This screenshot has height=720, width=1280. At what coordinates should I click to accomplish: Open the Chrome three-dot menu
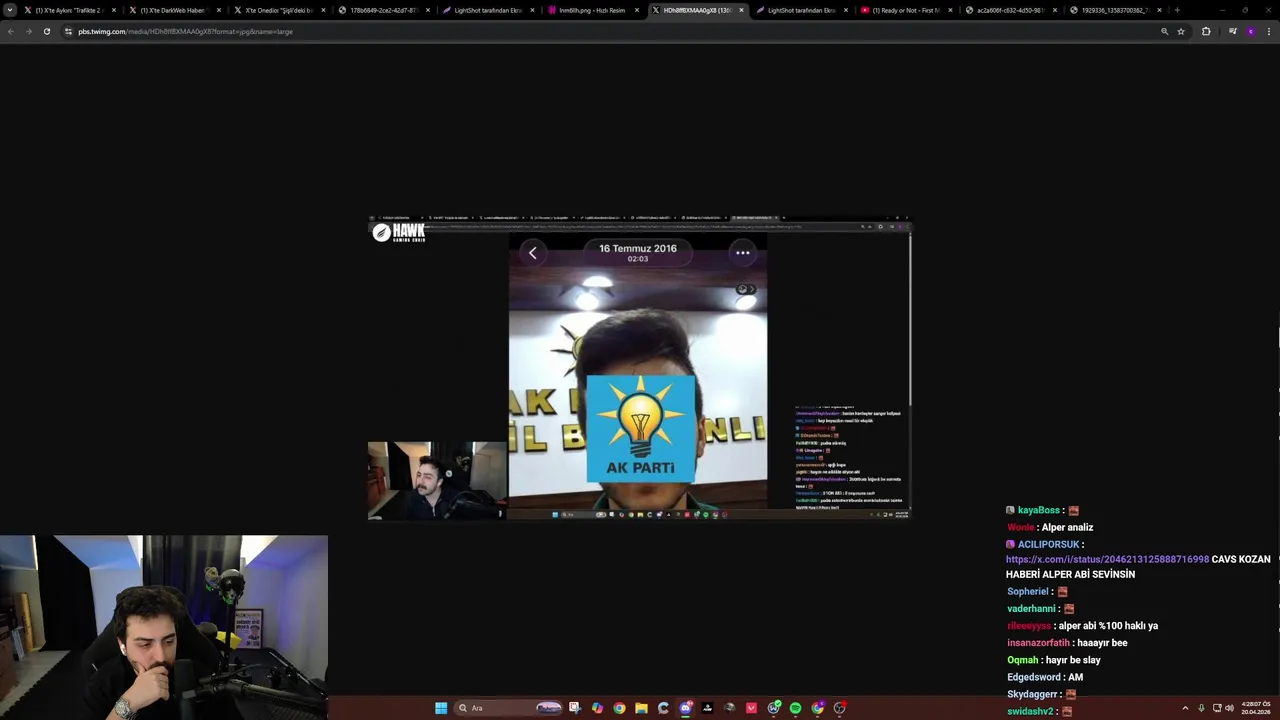pyautogui.click(x=1269, y=31)
